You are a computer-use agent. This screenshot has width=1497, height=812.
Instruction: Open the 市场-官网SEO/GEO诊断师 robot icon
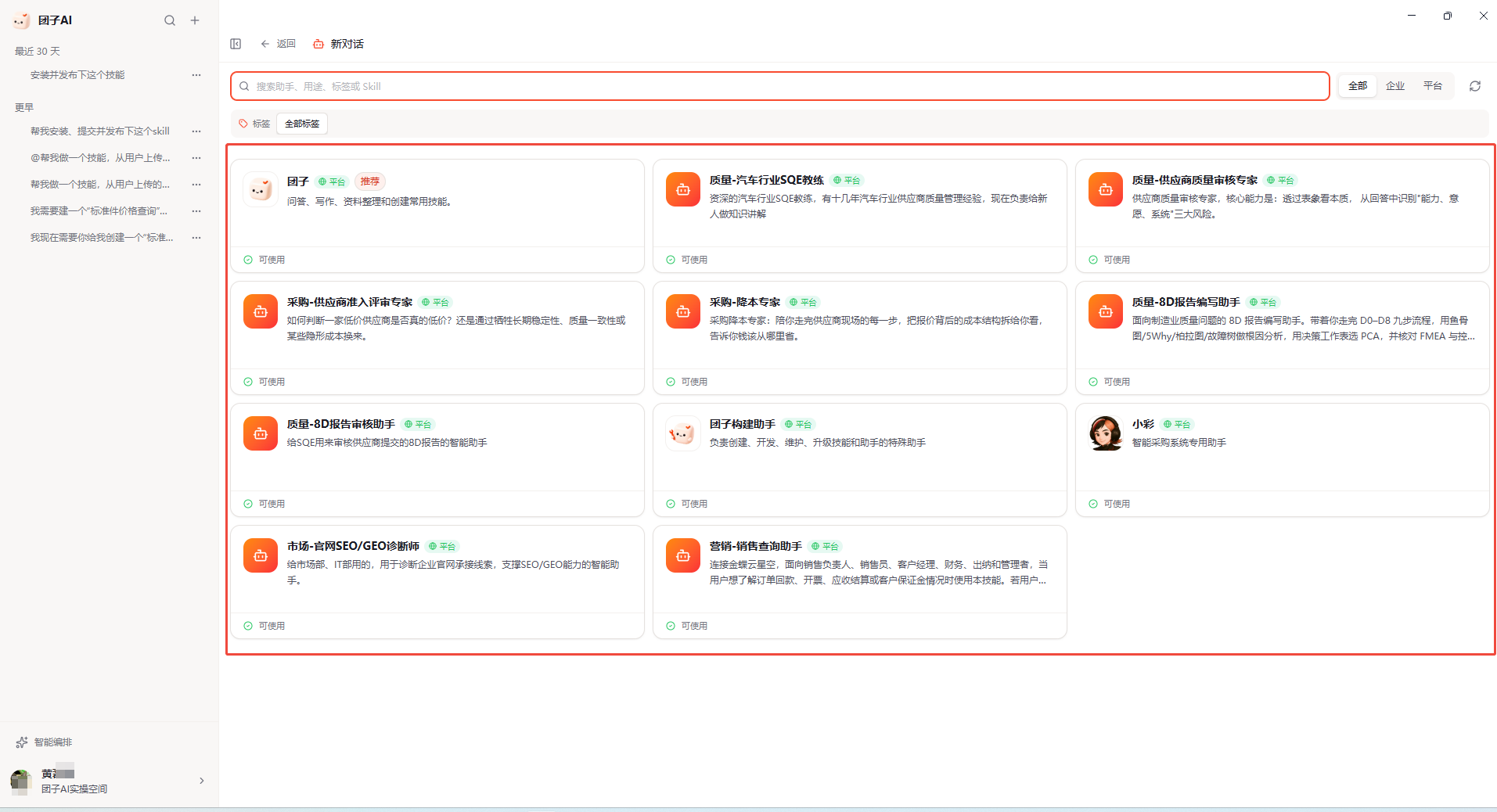tap(261, 555)
